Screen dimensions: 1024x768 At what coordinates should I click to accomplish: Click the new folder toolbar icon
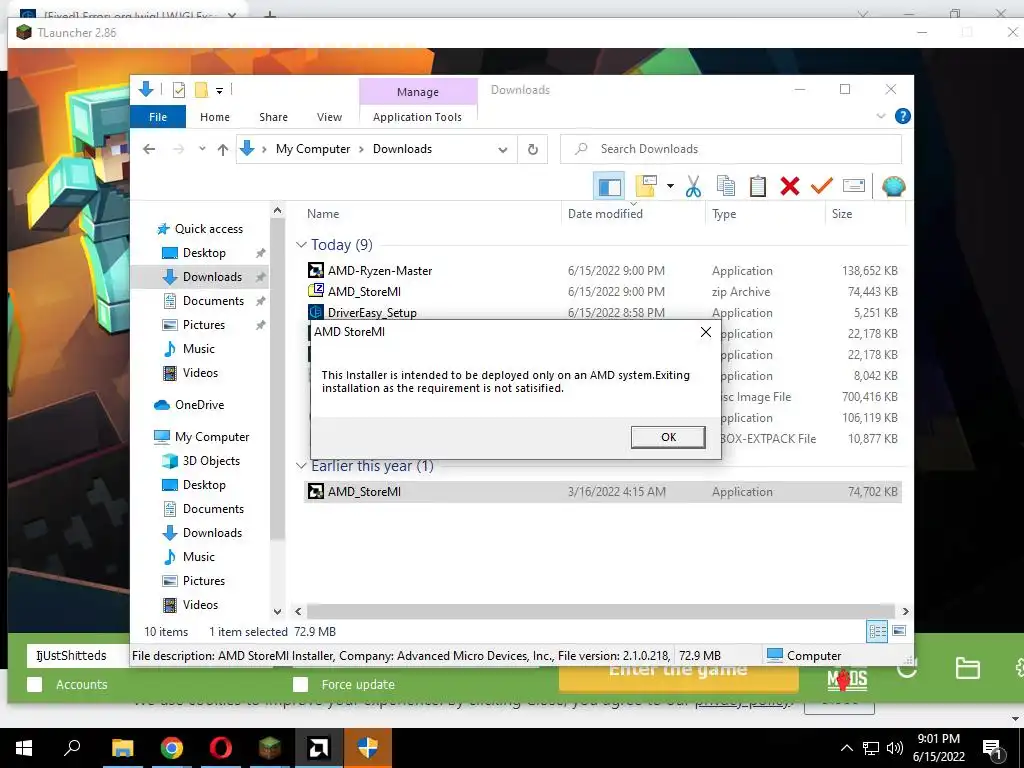point(646,186)
